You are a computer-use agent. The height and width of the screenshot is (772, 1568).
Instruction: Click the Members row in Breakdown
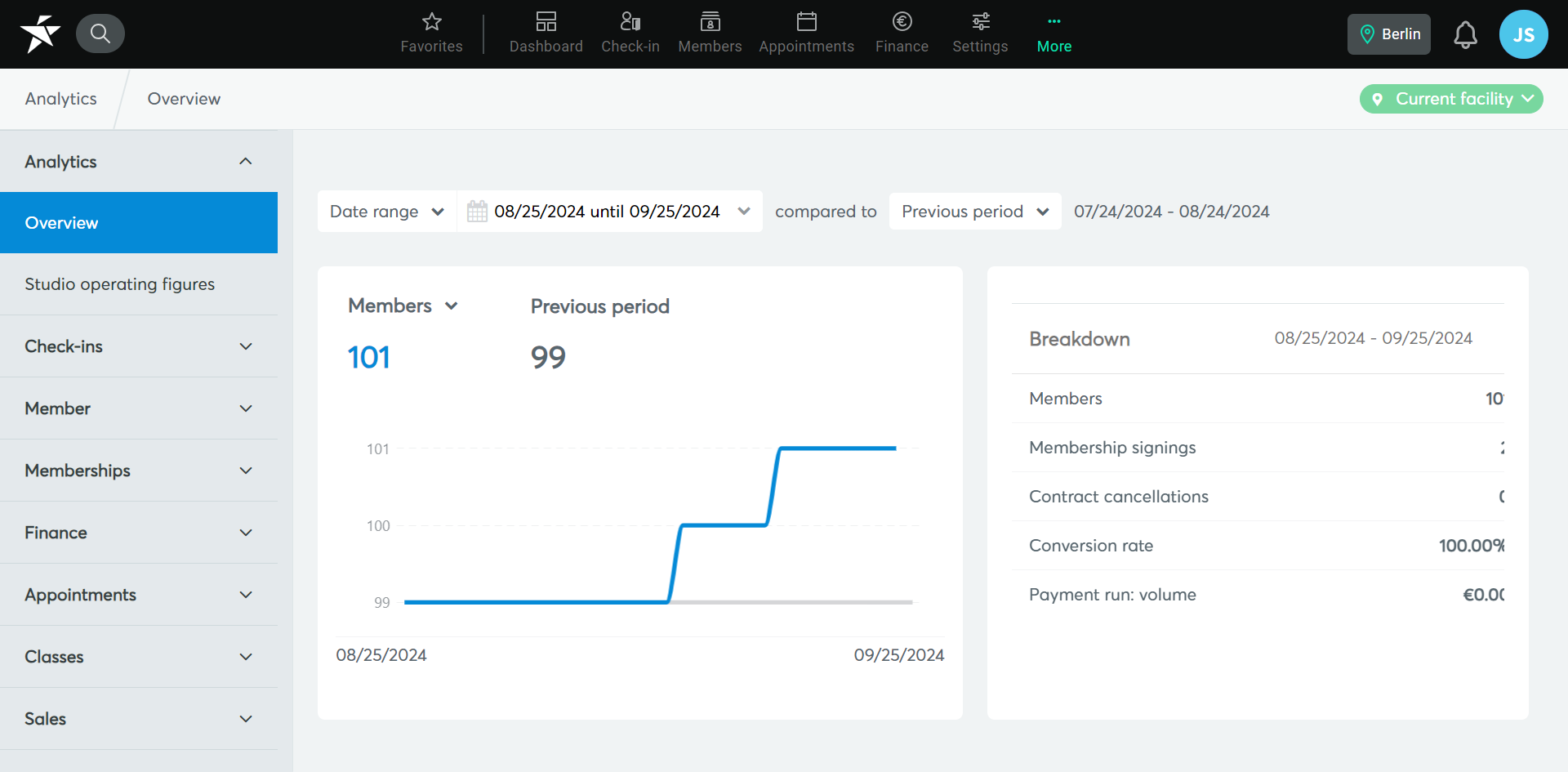click(1258, 399)
